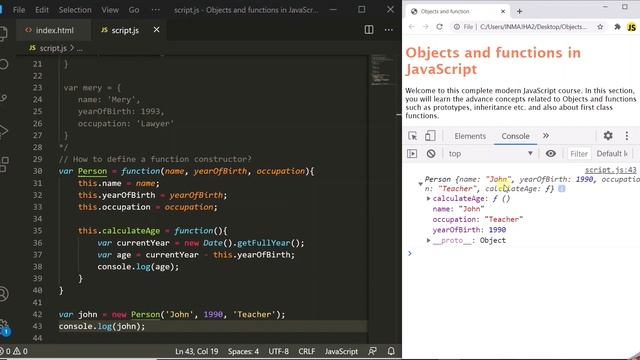640x360 pixels.
Task: Show hidden menus via title bar ellipsis
Action: (156, 10)
